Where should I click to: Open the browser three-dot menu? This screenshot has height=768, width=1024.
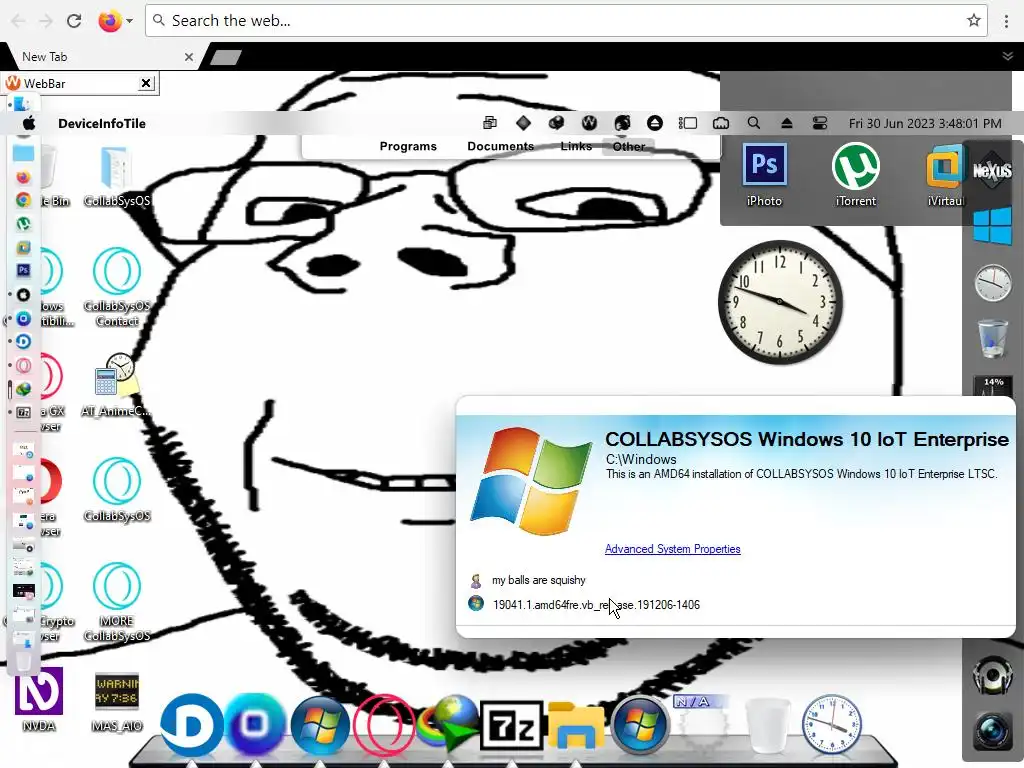pyautogui.click(x=1006, y=21)
